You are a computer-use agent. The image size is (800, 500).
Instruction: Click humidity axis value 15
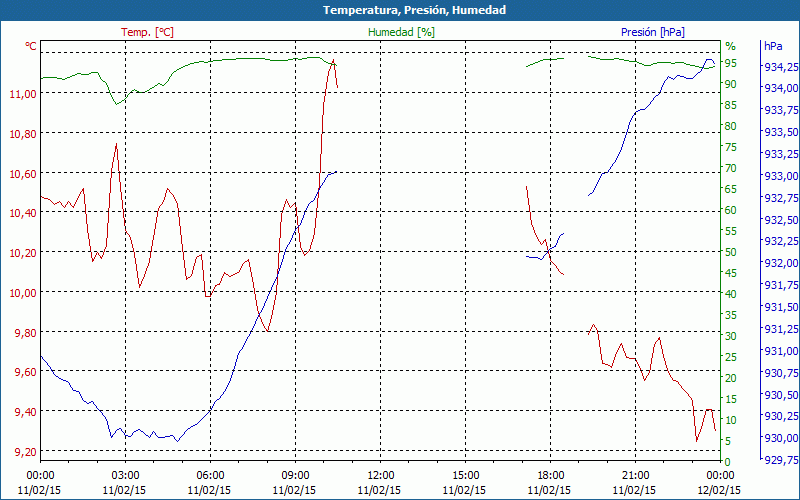(731, 399)
